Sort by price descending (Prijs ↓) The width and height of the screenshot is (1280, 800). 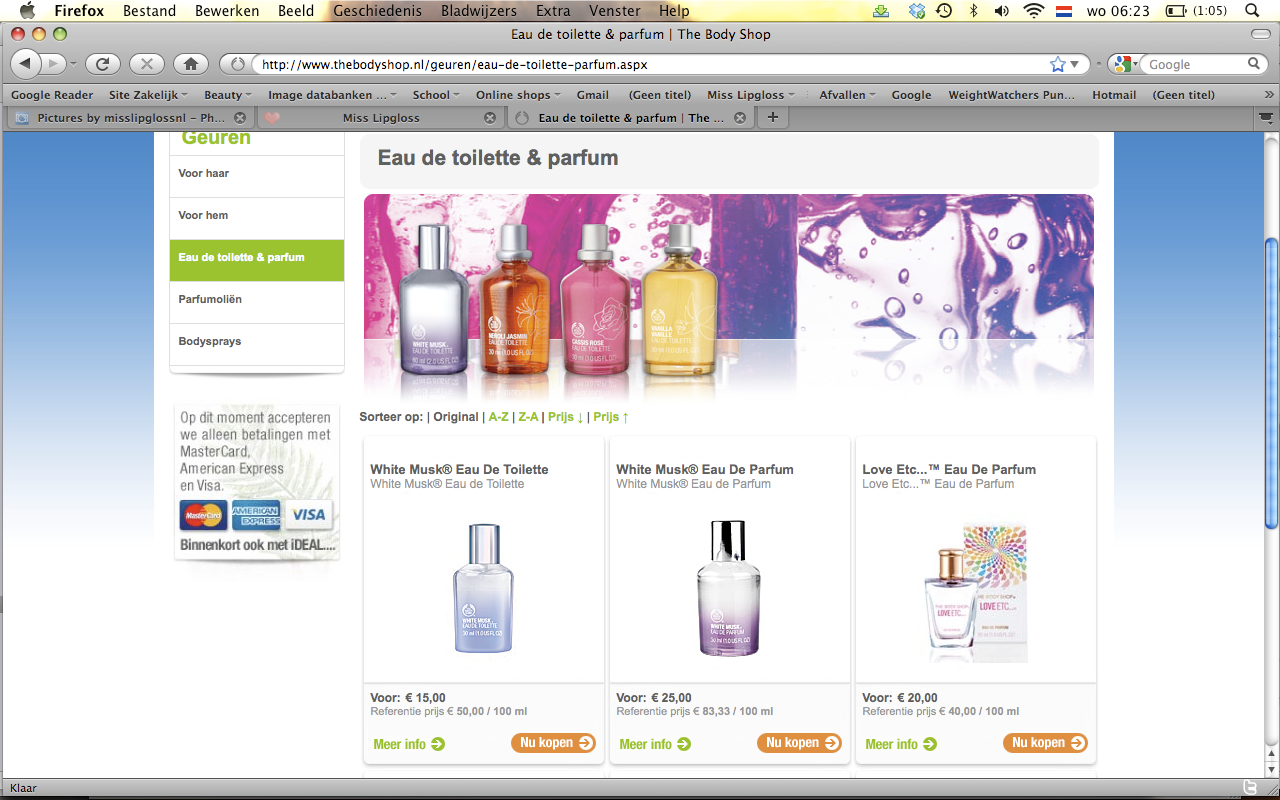click(x=566, y=417)
